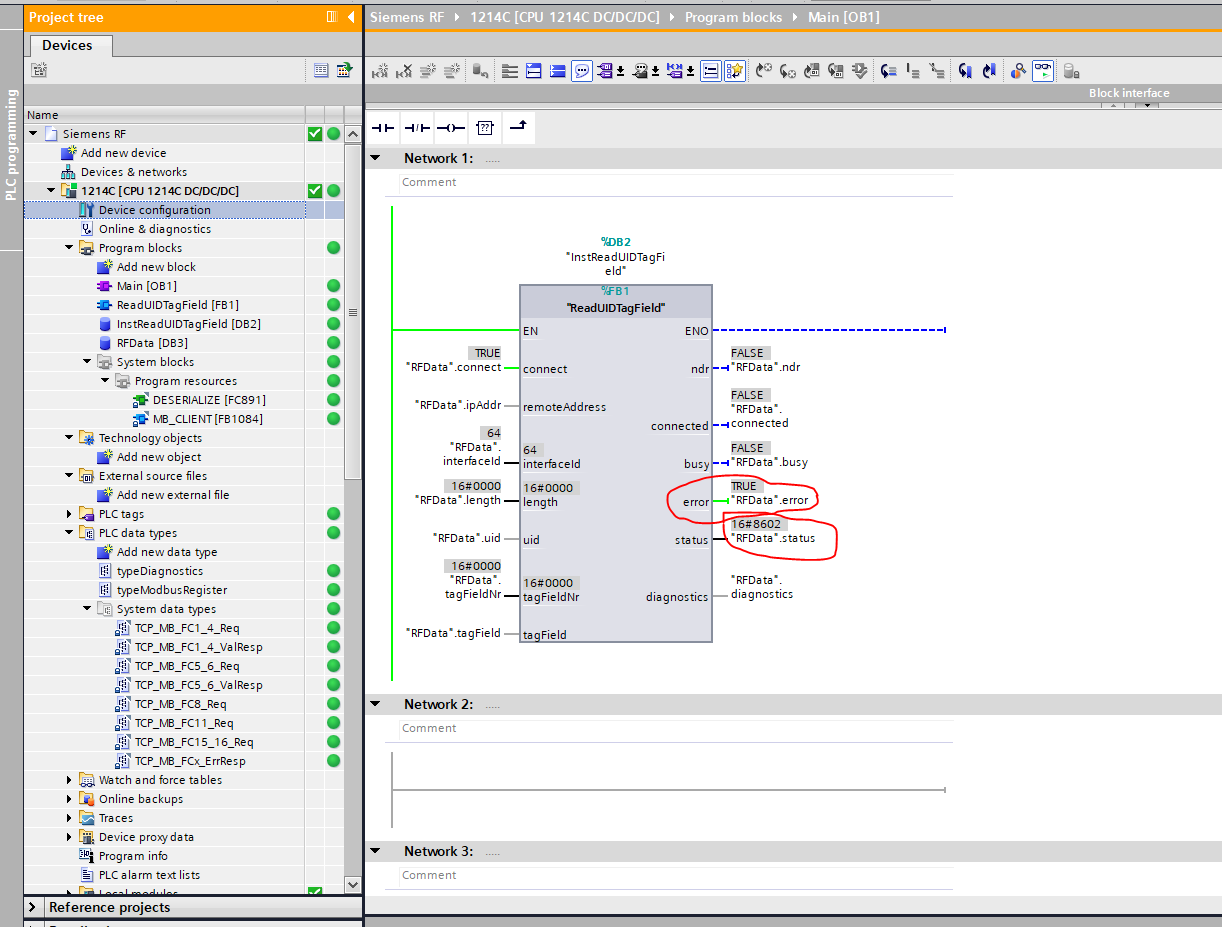
Task: Toggle monitoring on/off glasses icon
Action: coord(1043,71)
